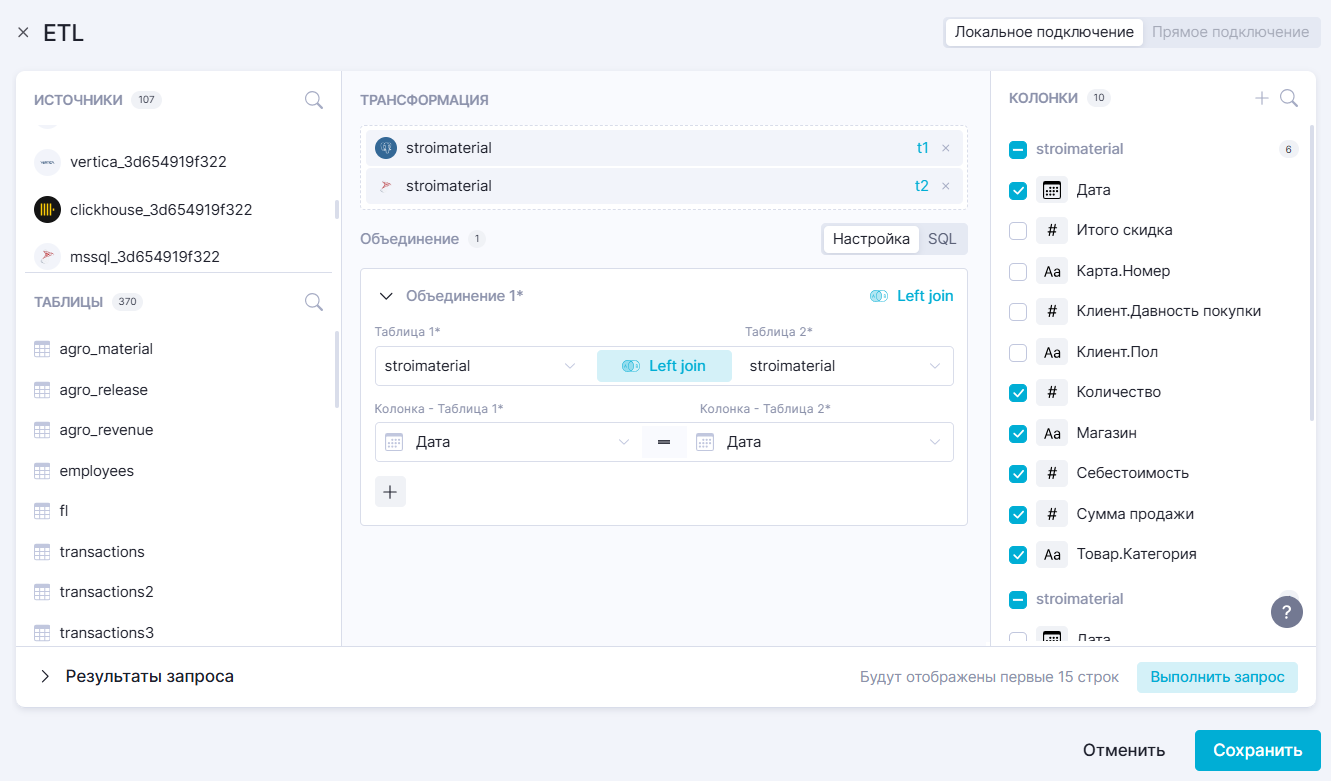Open Таблица 1 stroimaterial dropdown
Screen dimensions: 1331x781
[x=480, y=366]
